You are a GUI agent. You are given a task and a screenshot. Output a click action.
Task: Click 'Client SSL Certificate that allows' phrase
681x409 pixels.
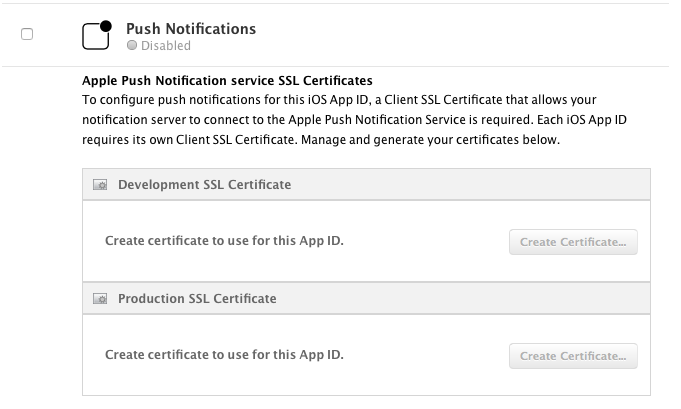[477, 100]
